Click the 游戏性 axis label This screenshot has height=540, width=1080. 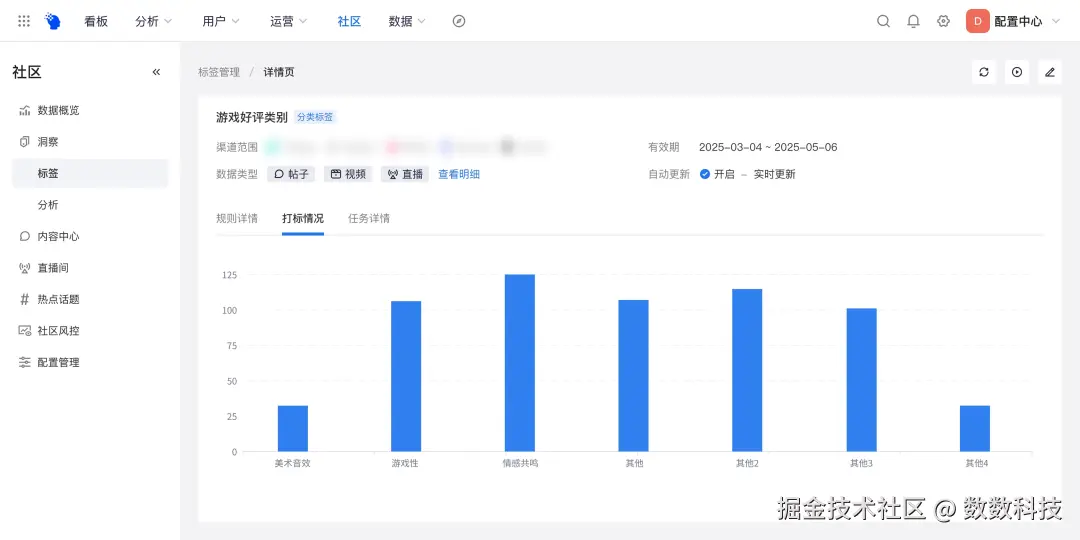point(405,464)
